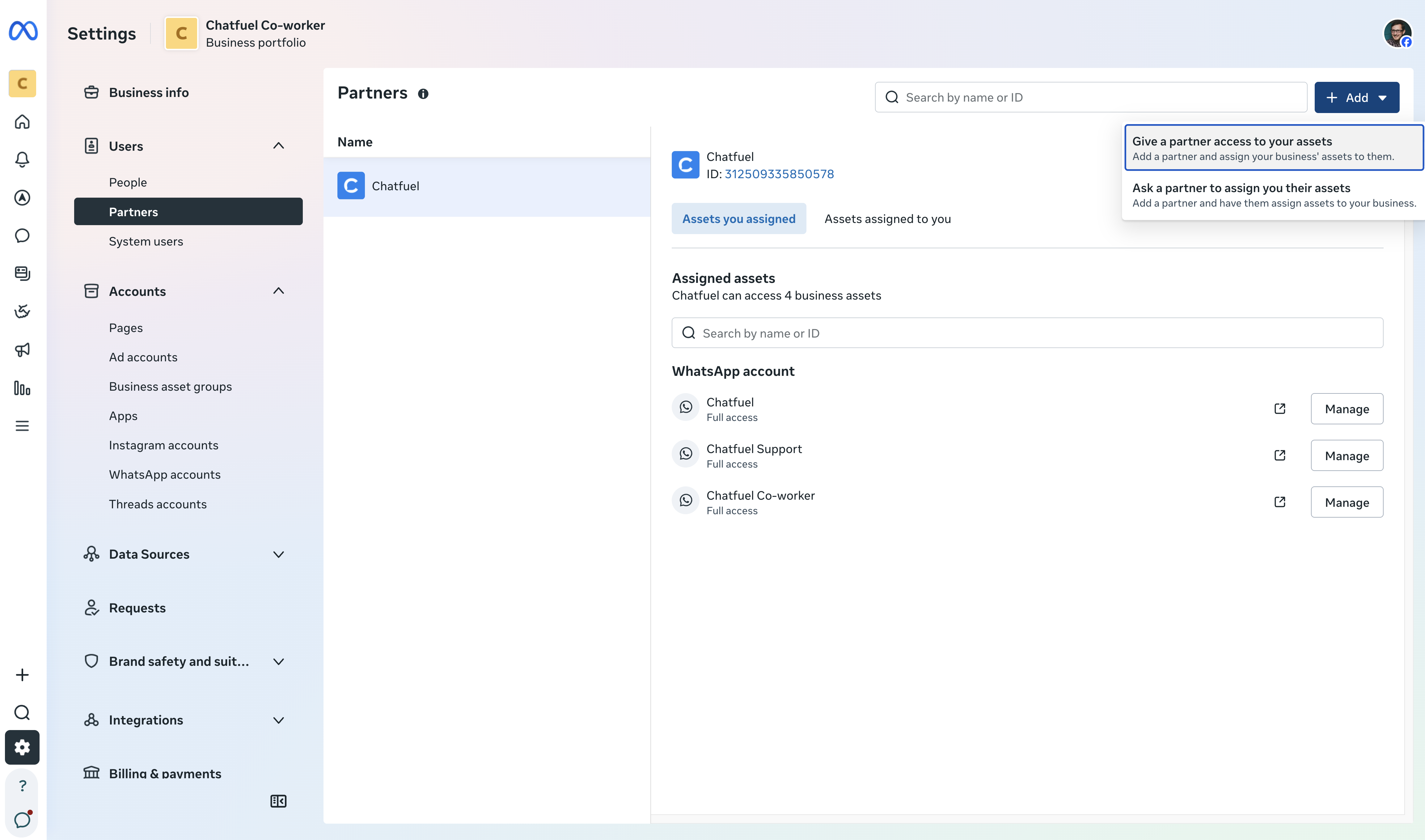Open Requests settings
This screenshot has width=1425, height=840.
coord(137,608)
